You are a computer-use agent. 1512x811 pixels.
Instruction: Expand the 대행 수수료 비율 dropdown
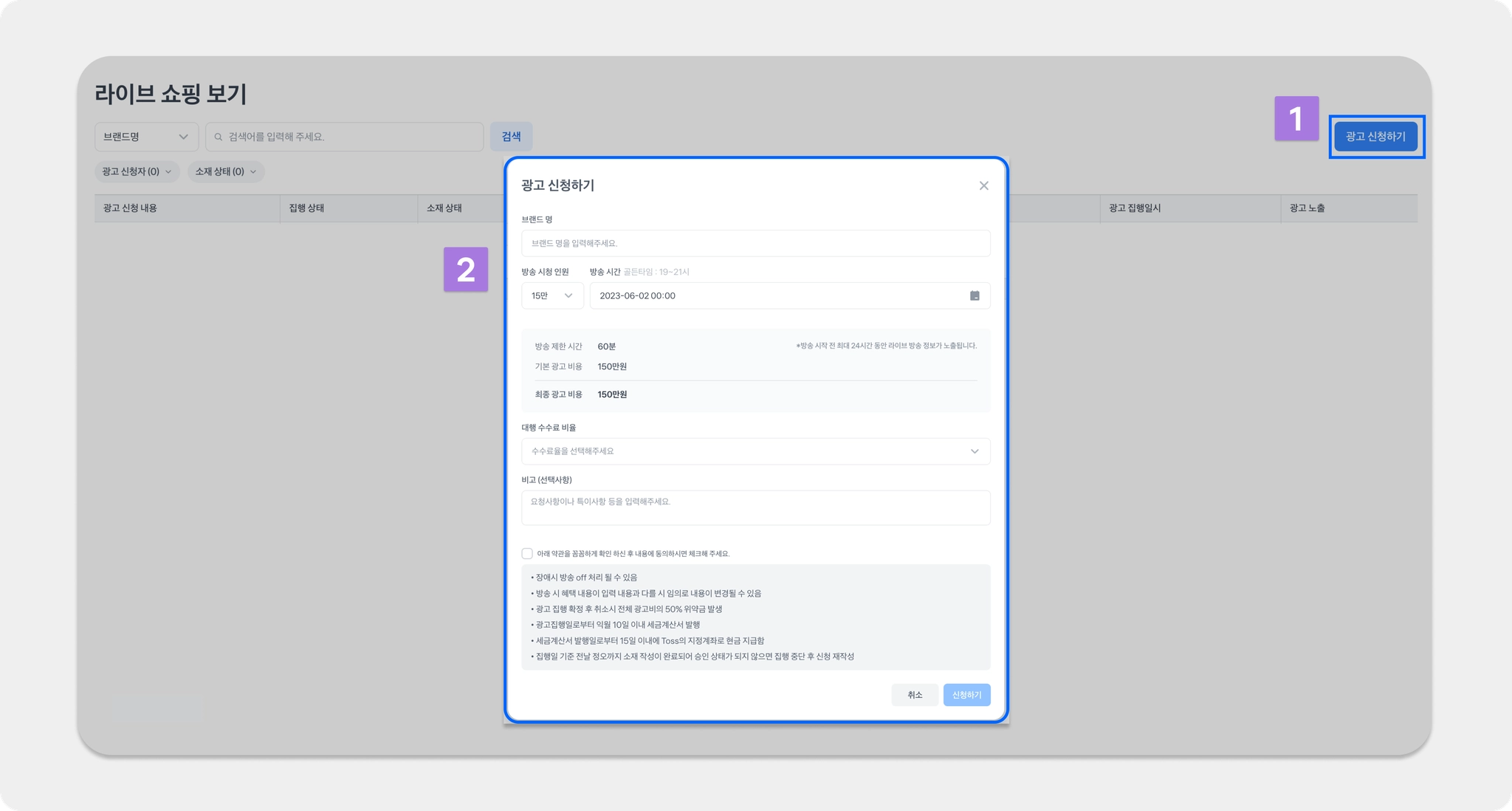[x=755, y=451]
